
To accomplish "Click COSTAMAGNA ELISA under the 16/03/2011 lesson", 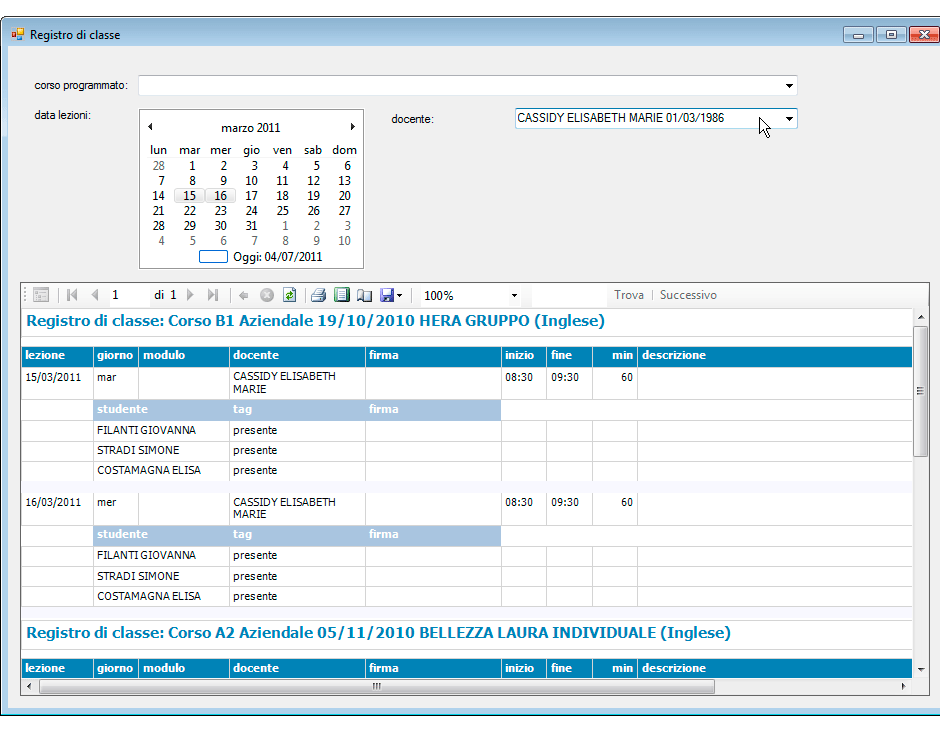I will coord(149,597).
